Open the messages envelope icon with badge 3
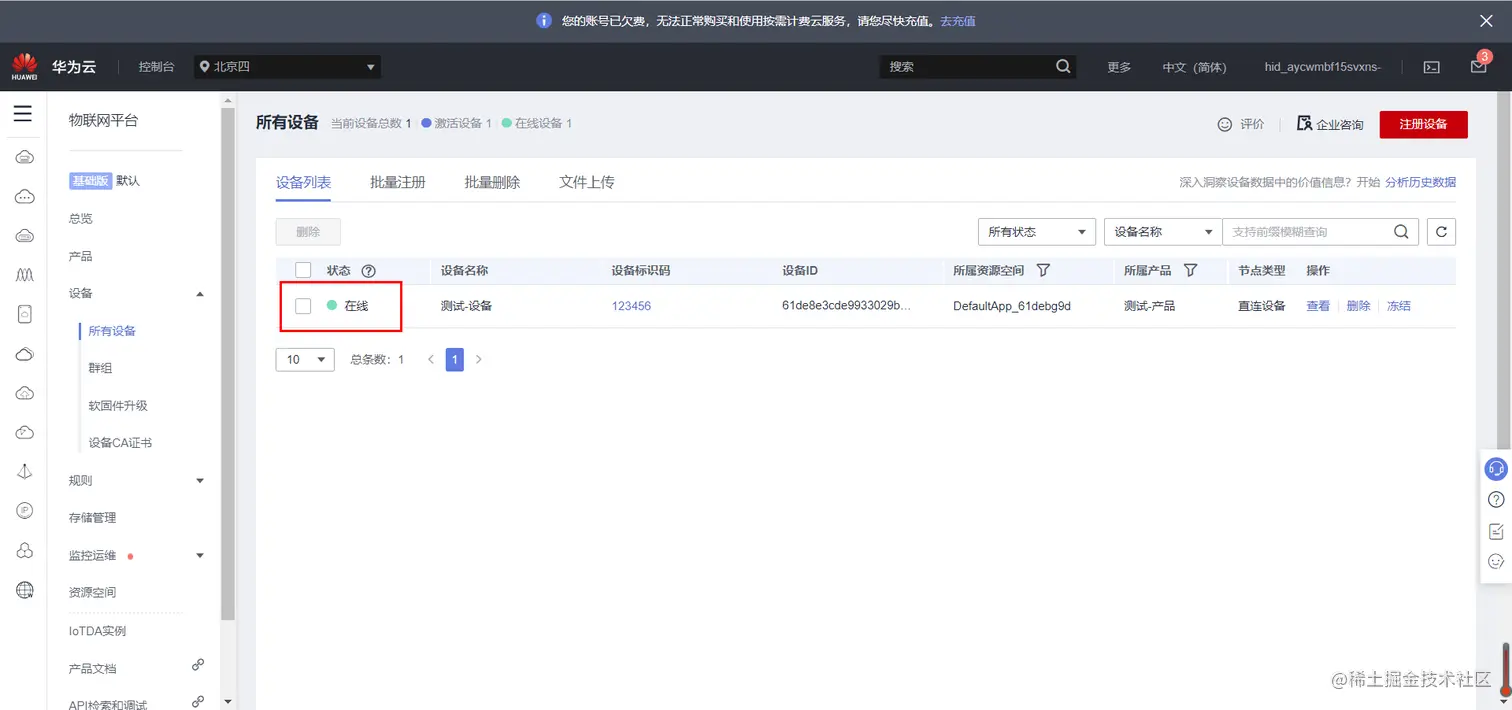The height and width of the screenshot is (710, 1512). tap(1479, 66)
